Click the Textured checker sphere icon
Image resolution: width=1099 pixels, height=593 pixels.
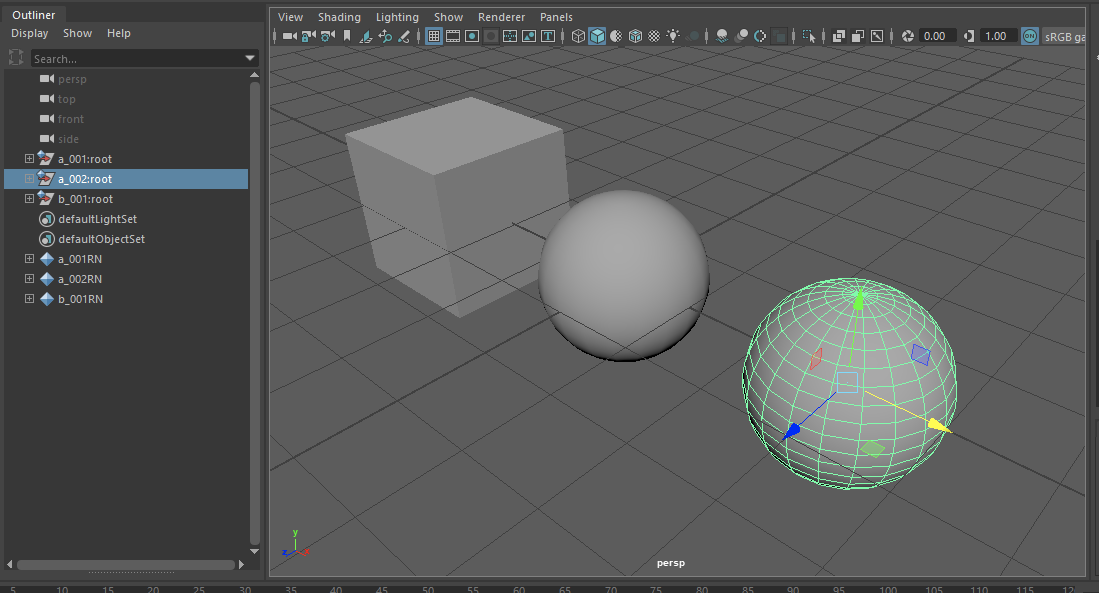point(654,36)
